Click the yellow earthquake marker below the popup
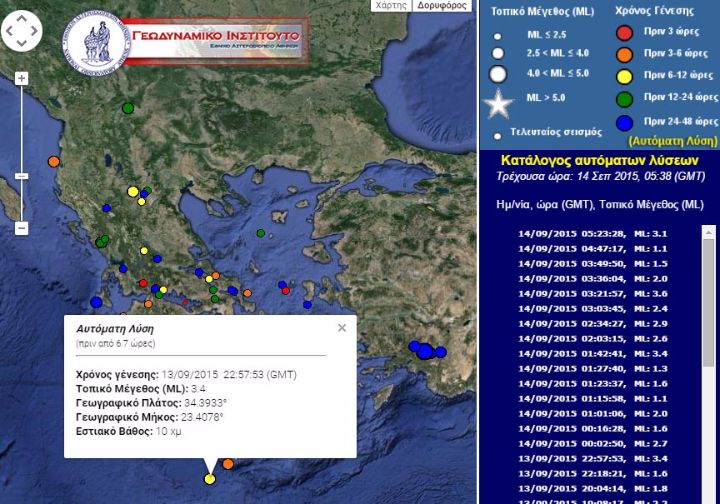 pos(210,479)
